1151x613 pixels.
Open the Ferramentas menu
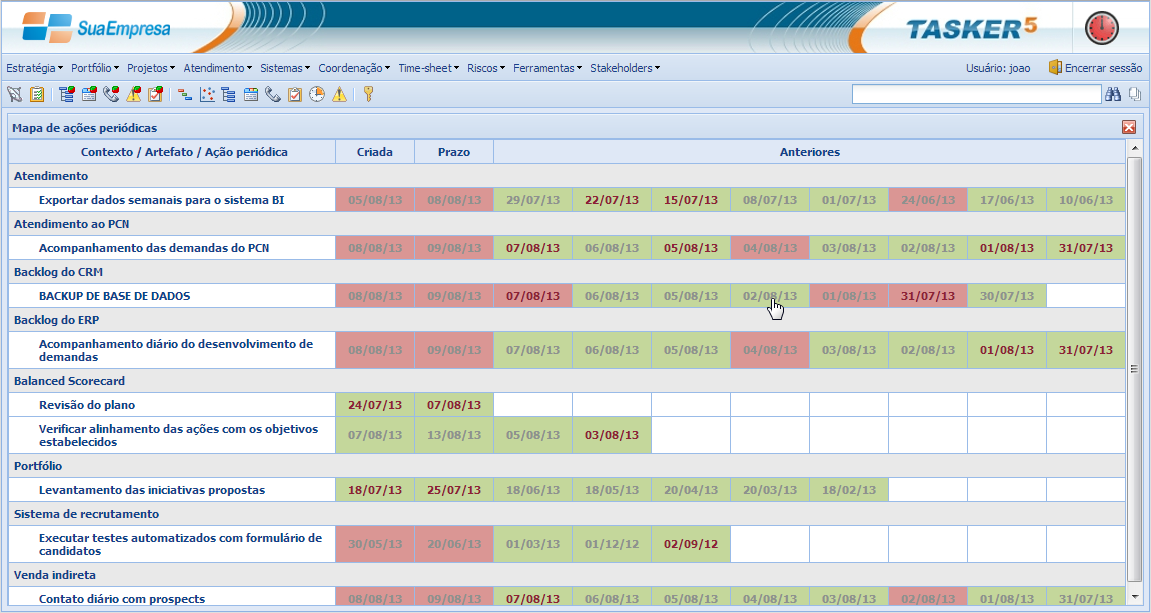[x=548, y=68]
